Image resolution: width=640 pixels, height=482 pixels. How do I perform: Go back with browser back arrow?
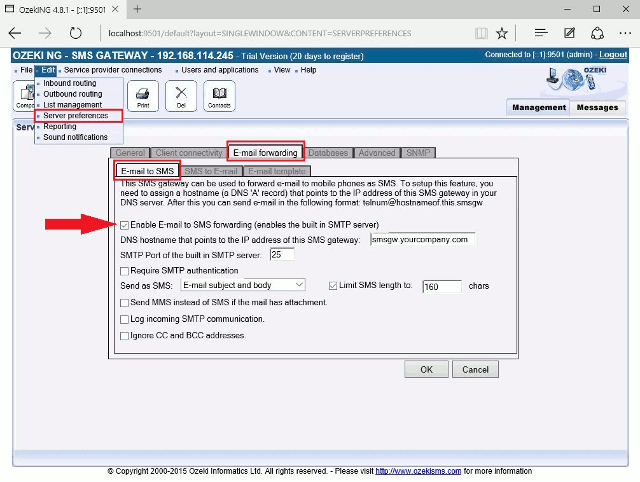(x=15, y=33)
